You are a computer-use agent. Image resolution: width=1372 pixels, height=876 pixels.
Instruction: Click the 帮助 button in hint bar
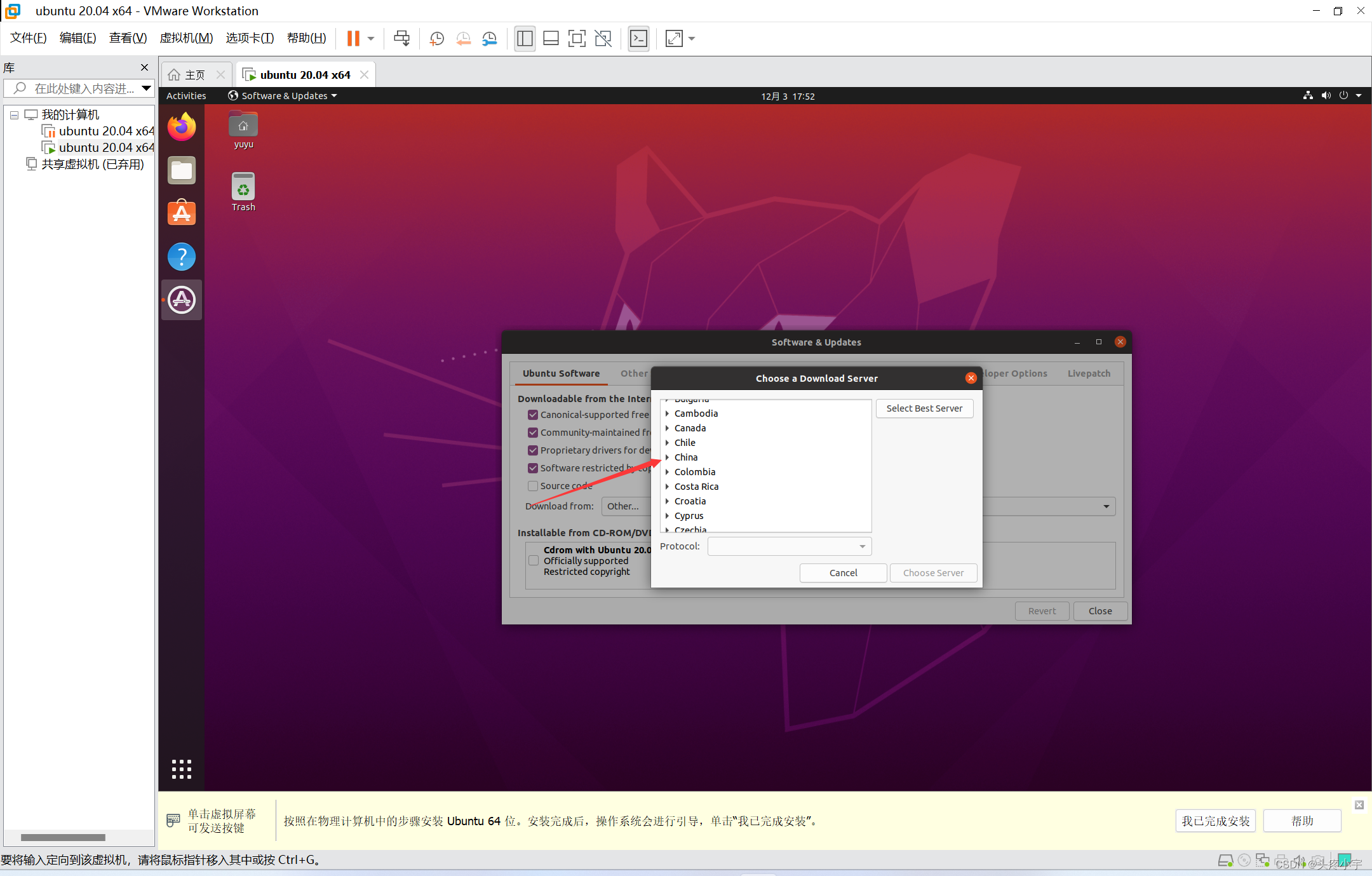[1302, 821]
